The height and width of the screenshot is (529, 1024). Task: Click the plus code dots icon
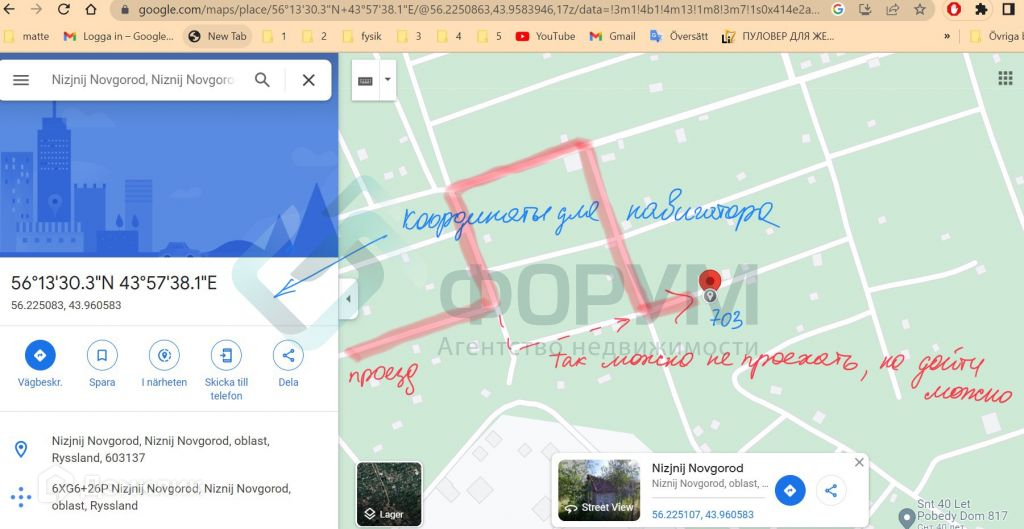coord(21,497)
